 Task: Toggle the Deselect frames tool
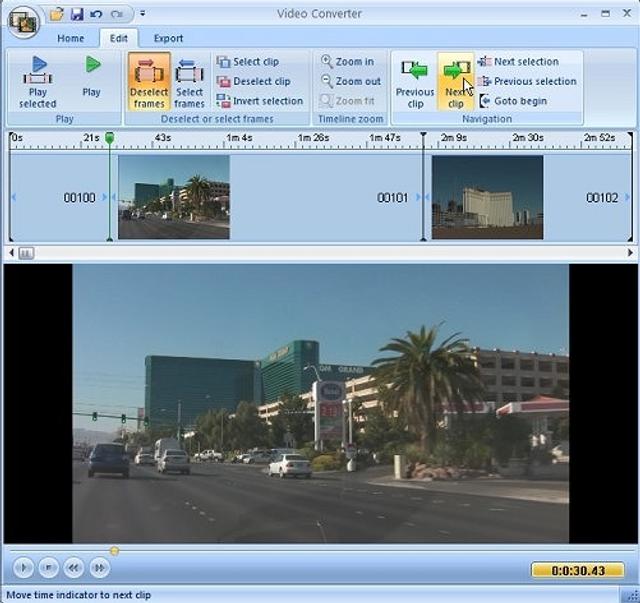[x=149, y=80]
